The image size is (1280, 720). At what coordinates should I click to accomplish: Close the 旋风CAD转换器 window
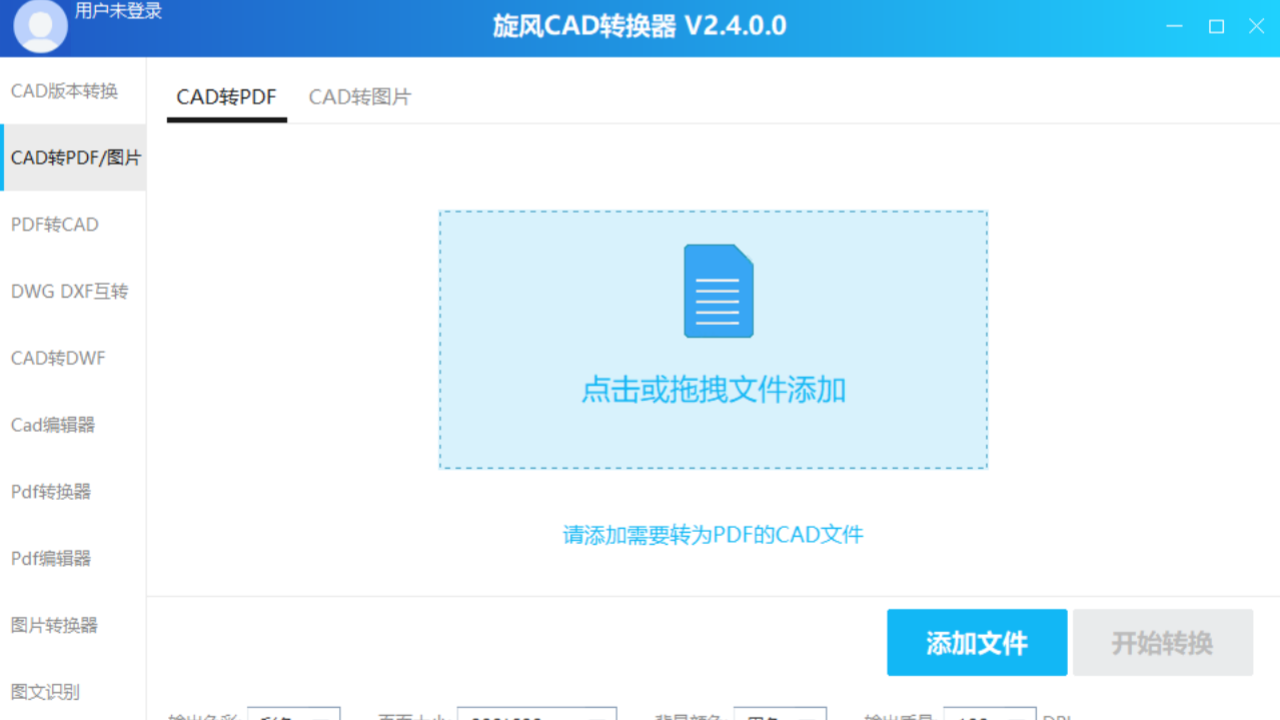point(1256,27)
